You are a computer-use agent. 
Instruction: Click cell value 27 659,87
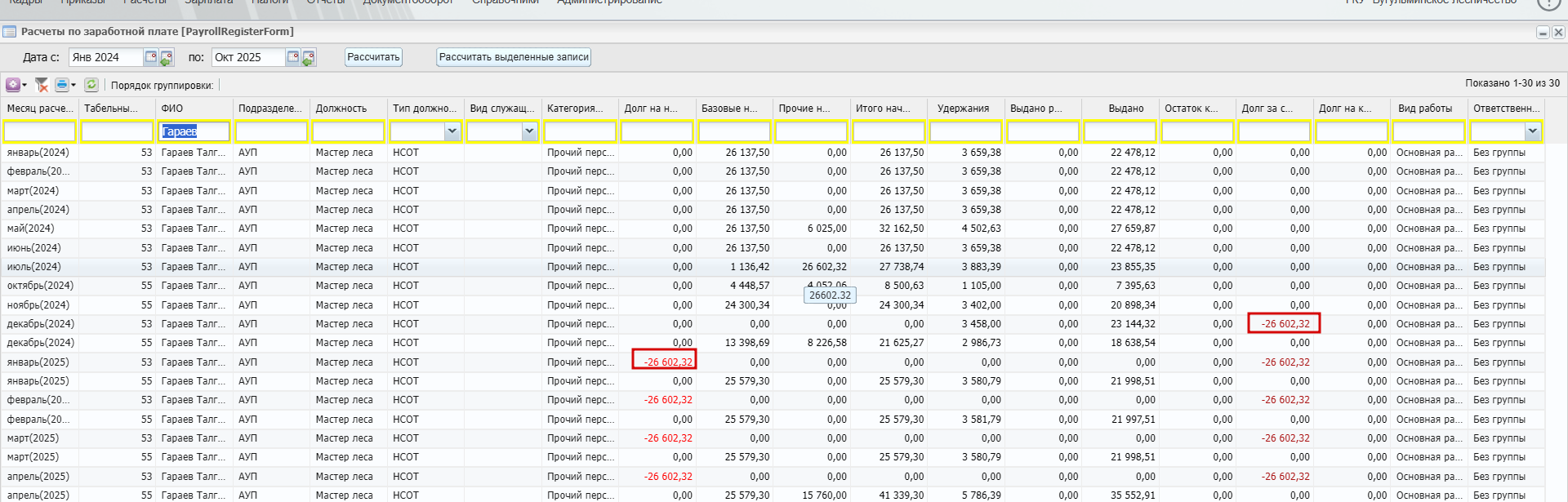pos(1133,229)
